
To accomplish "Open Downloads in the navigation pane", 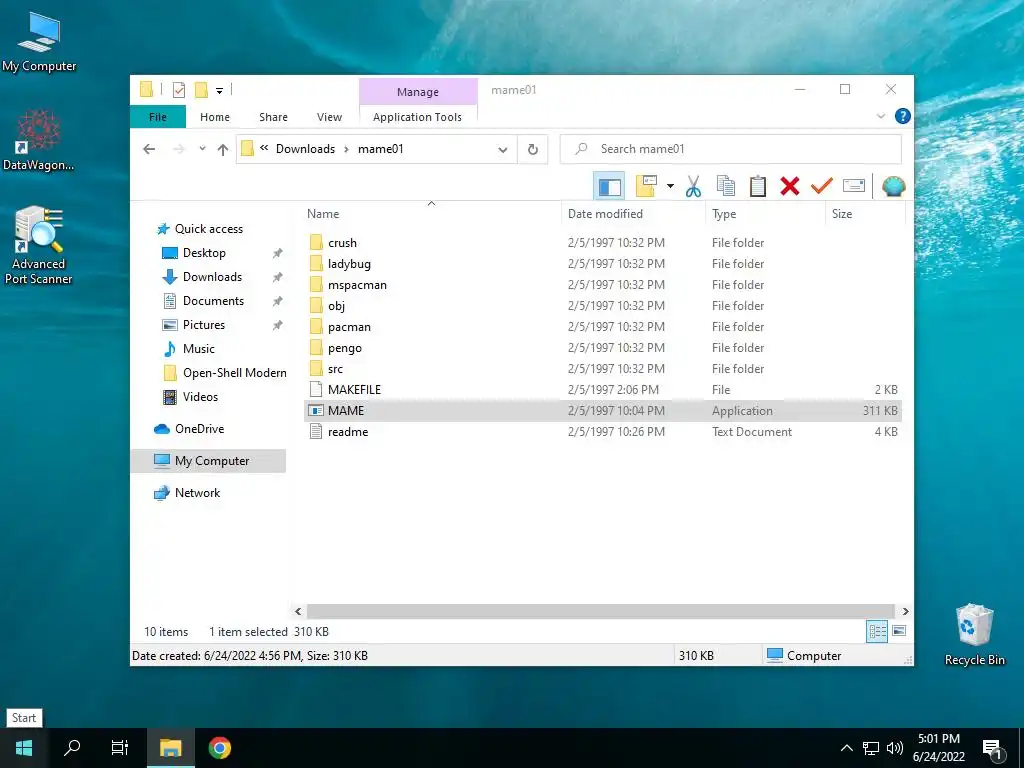I will 212,277.
